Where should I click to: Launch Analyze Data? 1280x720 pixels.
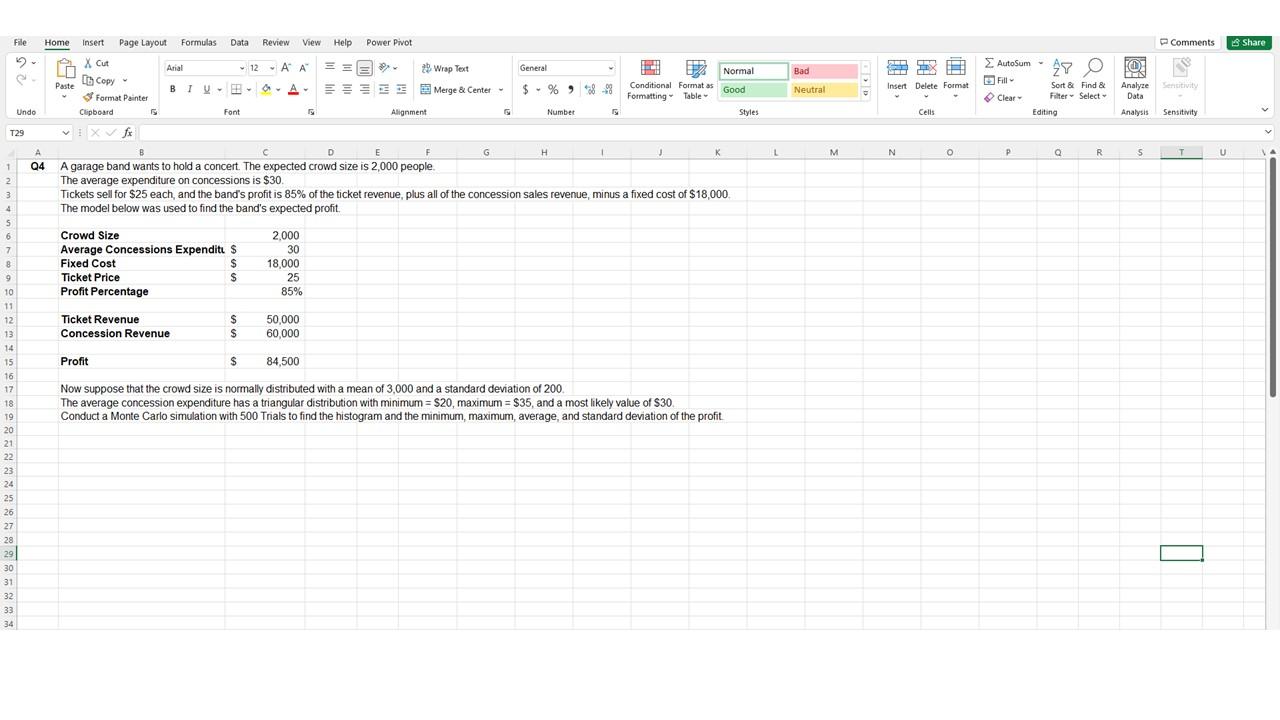1134,78
